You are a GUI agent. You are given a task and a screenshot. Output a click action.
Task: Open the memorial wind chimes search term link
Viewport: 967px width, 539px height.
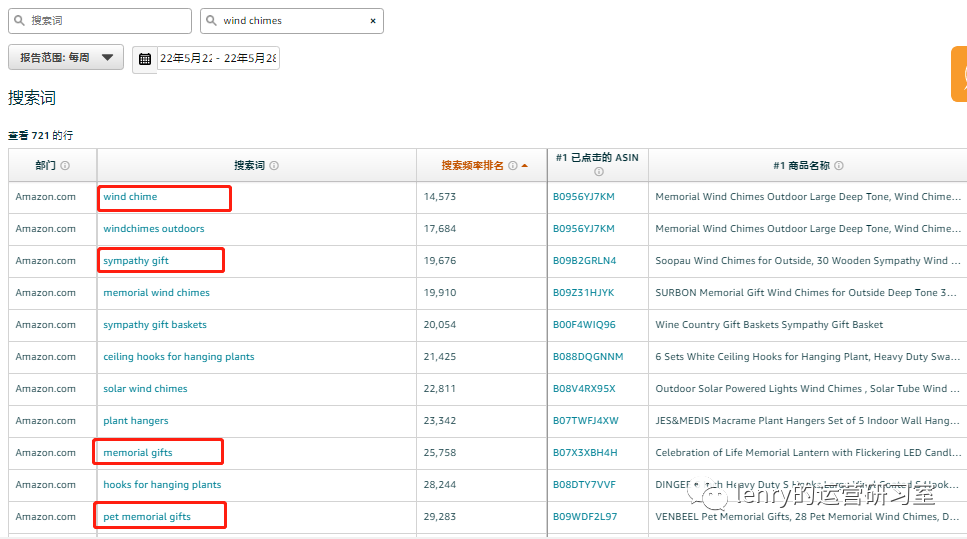pyautogui.click(x=156, y=293)
